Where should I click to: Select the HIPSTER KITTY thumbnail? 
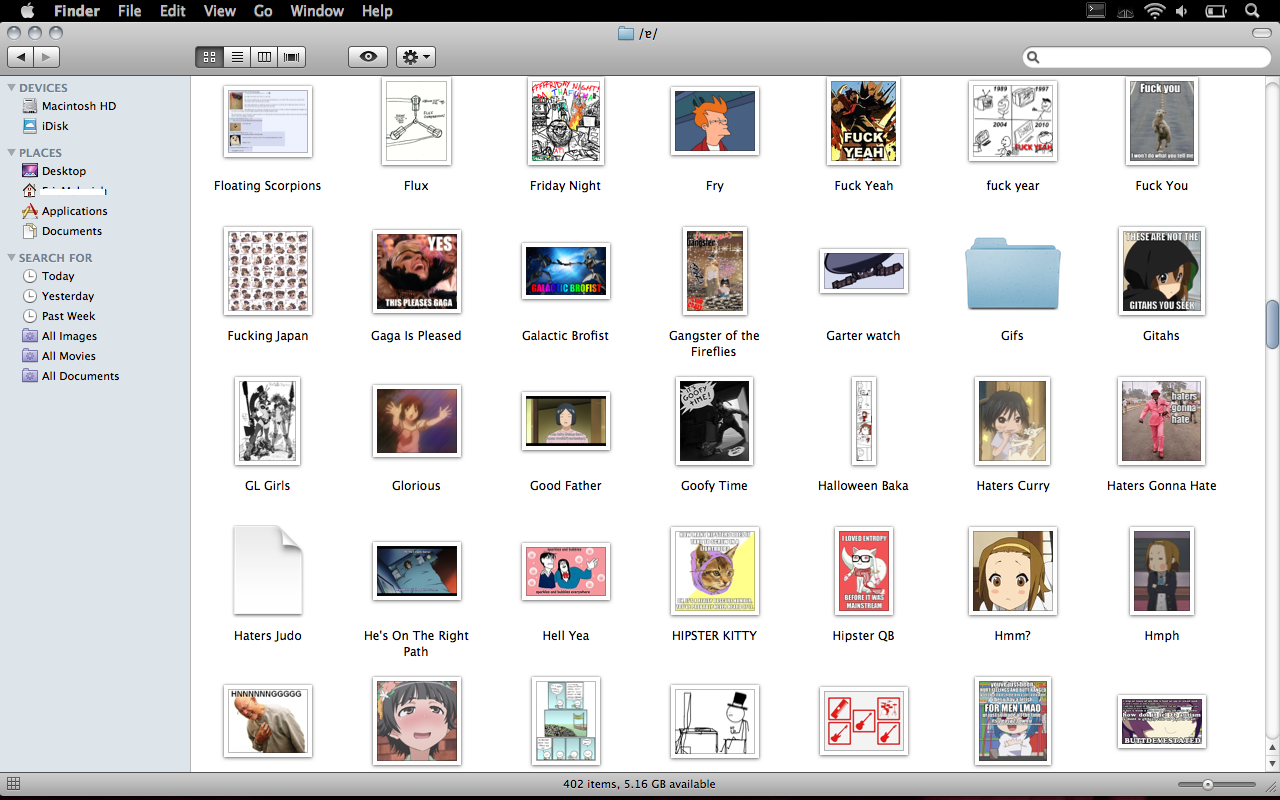(714, 571)
